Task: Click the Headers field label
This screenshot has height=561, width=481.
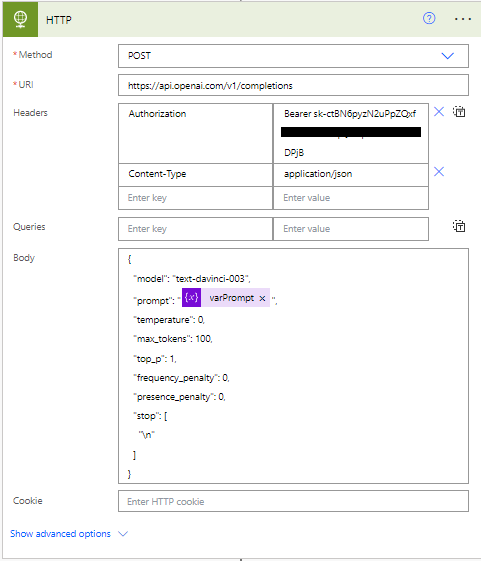Action: coord(30,113)
